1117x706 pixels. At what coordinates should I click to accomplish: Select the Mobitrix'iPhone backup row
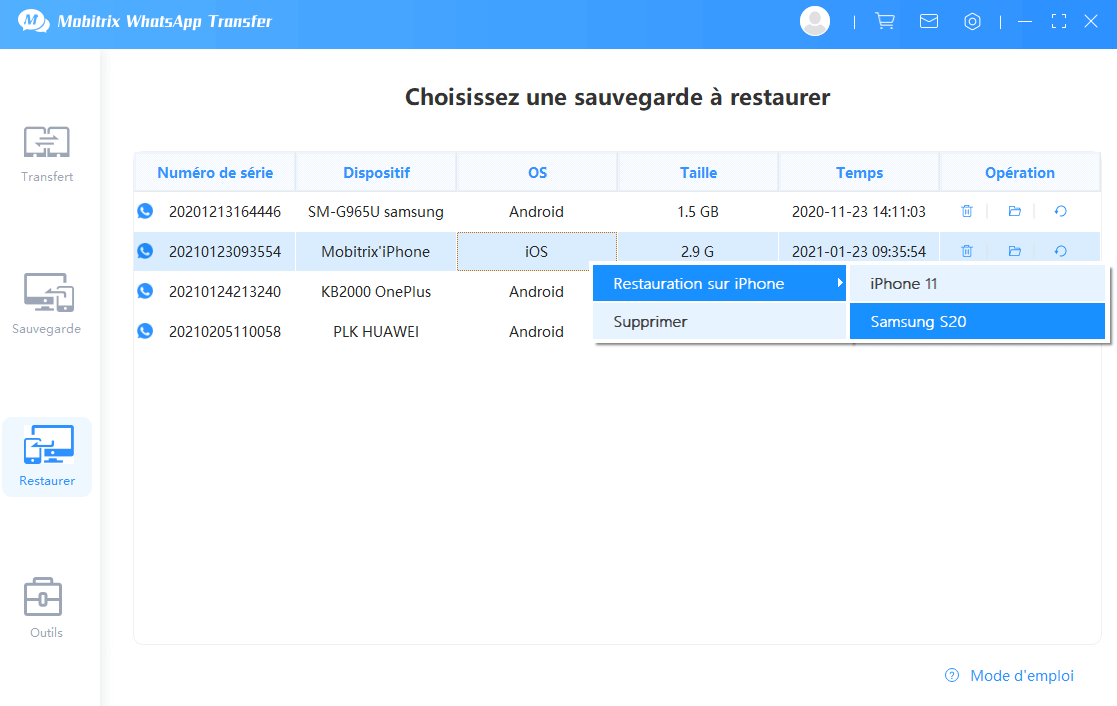[376, 251]
